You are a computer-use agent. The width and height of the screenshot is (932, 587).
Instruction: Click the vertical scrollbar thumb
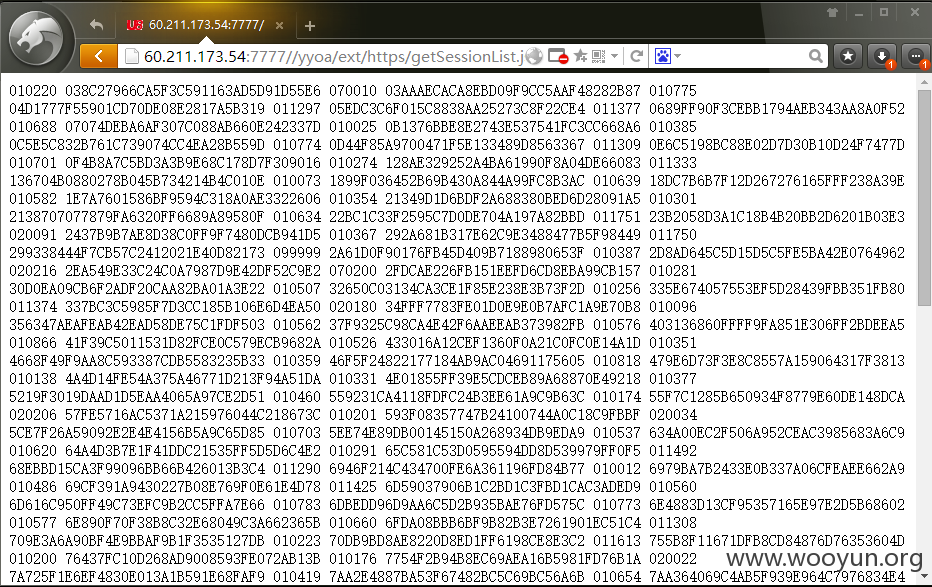tap(924, 199)
